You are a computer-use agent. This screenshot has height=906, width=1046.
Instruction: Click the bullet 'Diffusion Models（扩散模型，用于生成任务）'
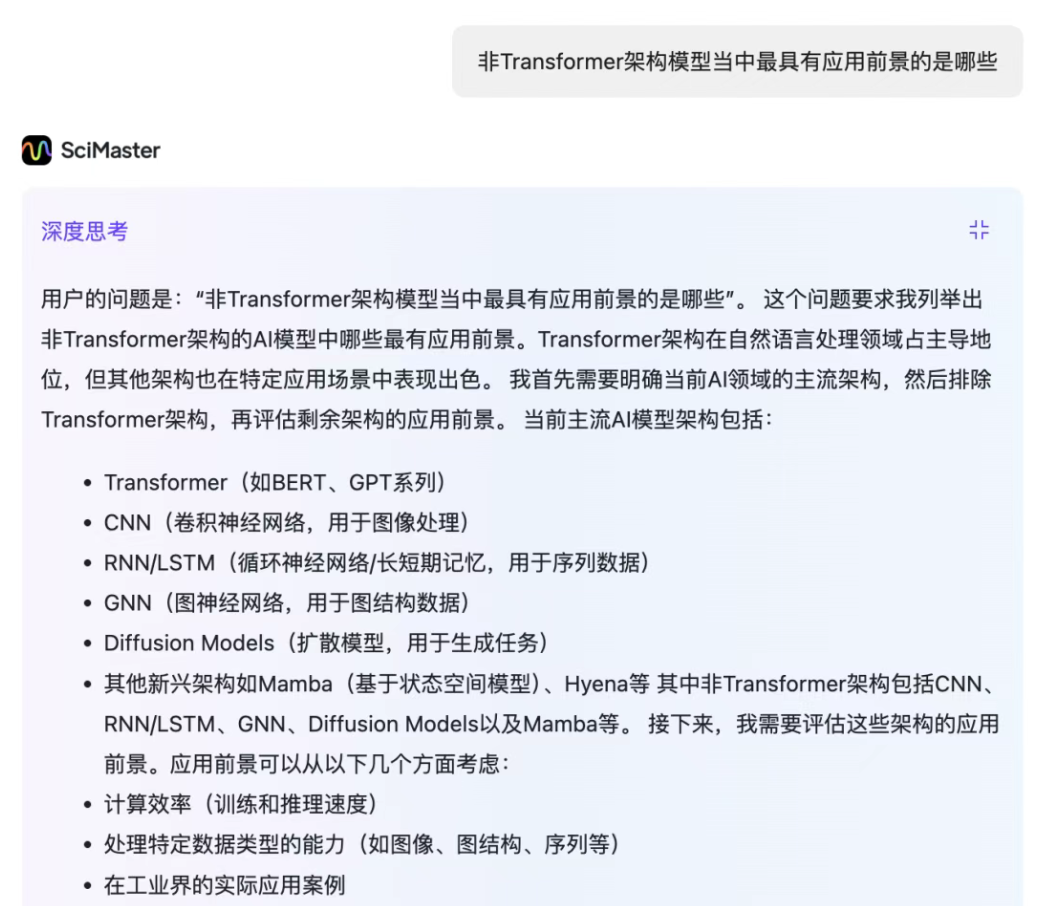pos(327,643)
